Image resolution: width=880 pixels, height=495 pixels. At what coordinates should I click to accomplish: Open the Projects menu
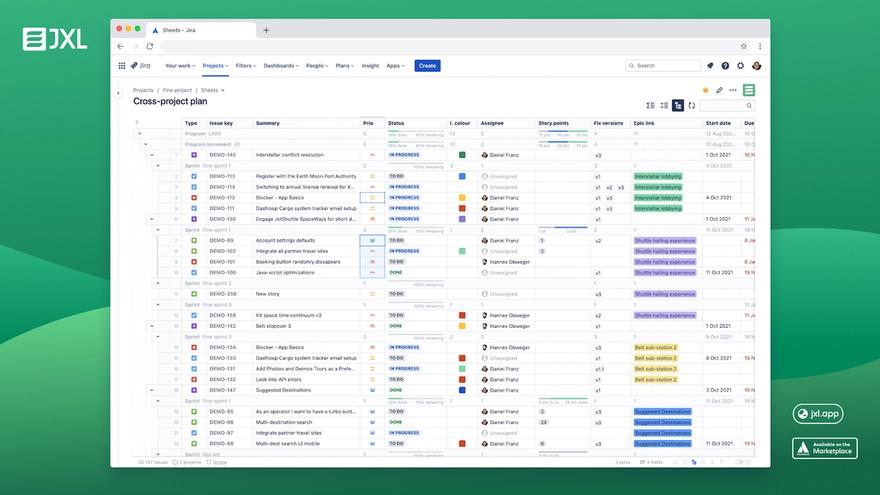click(216, 66)
